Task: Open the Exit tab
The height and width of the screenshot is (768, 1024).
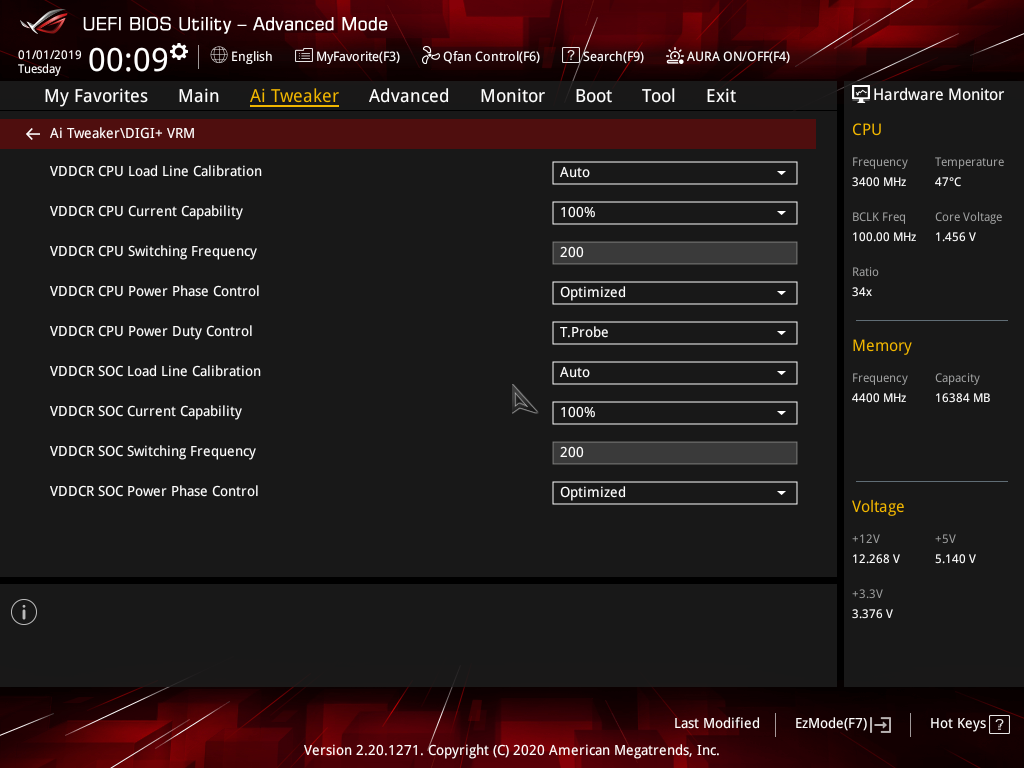Action: click(x=721, y=96)
